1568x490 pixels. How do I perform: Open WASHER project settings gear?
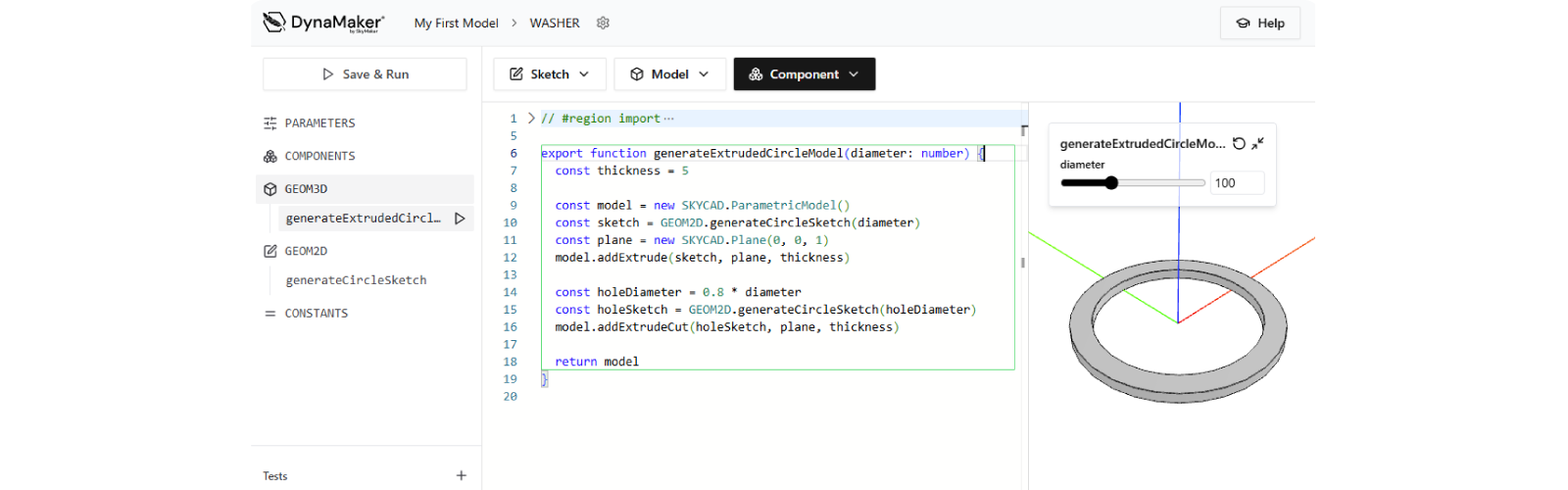coord(604,23)
